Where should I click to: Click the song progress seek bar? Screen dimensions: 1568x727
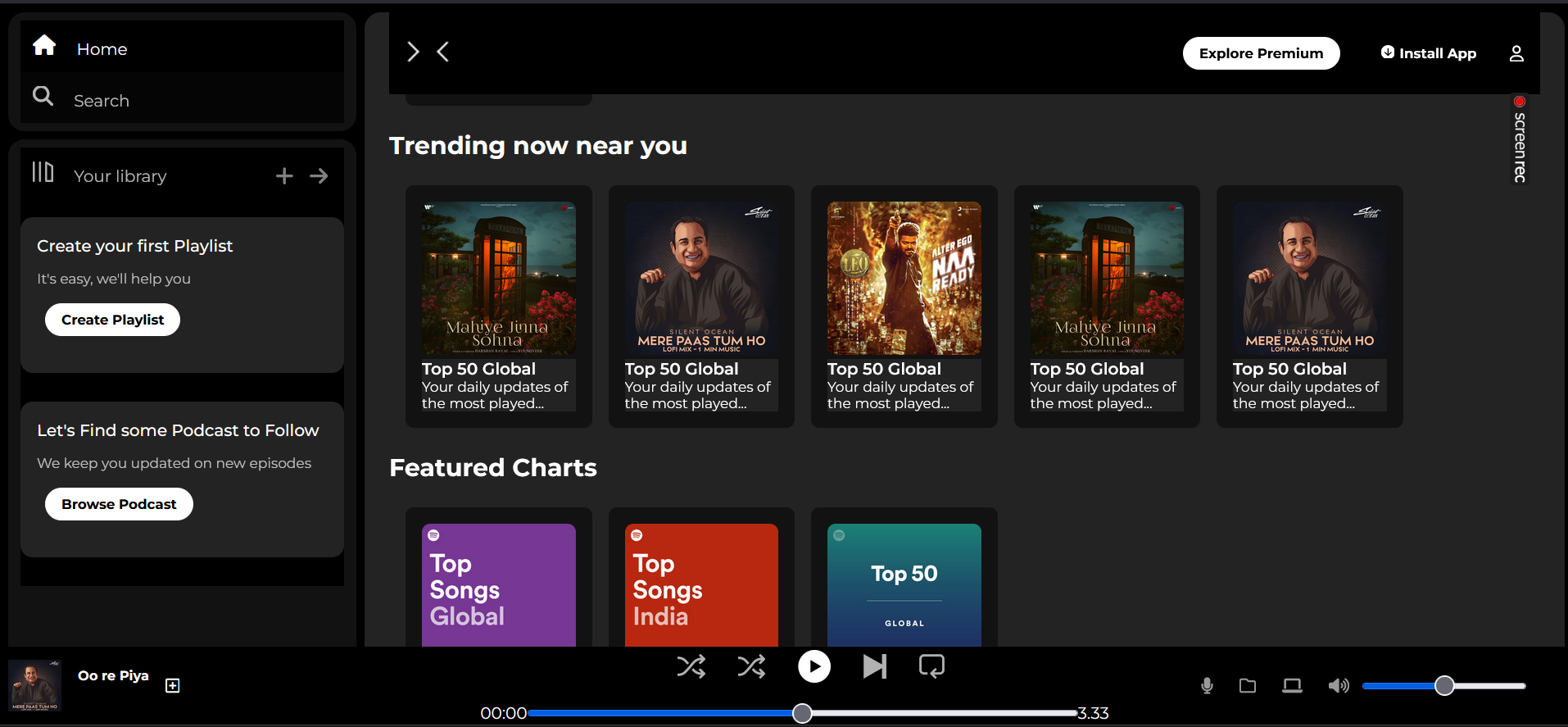click(802, 713)
